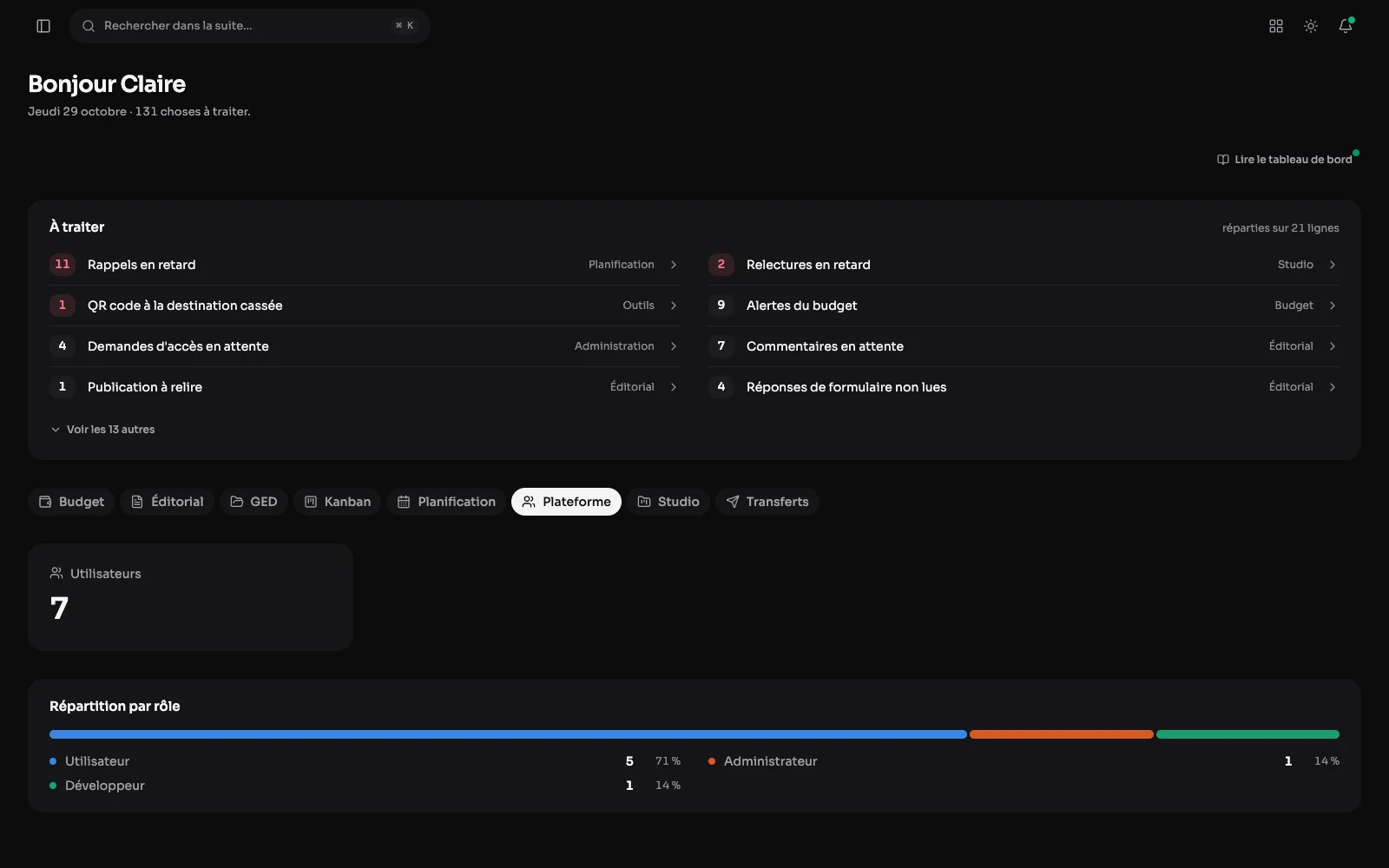Viewport: 1389px width, 868px height.
Task: Select the 'Utilisateur' legend entry
Action: [x=365, y=761]
